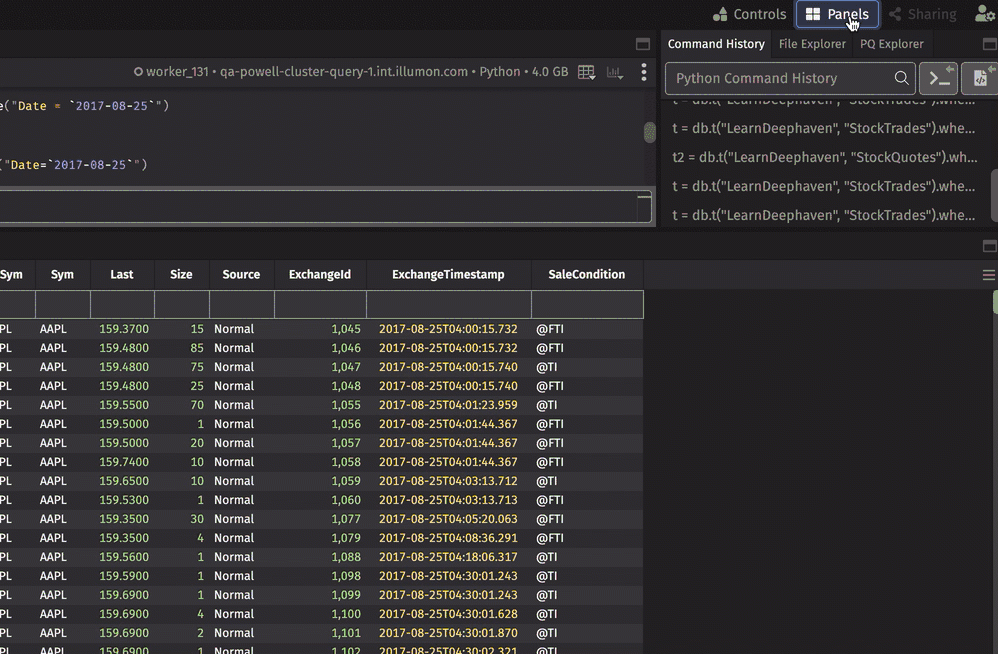This screenshot has width=998, height=654.
Task: Switch to the PQ Explorer tab
Action: tap(892, 44)
